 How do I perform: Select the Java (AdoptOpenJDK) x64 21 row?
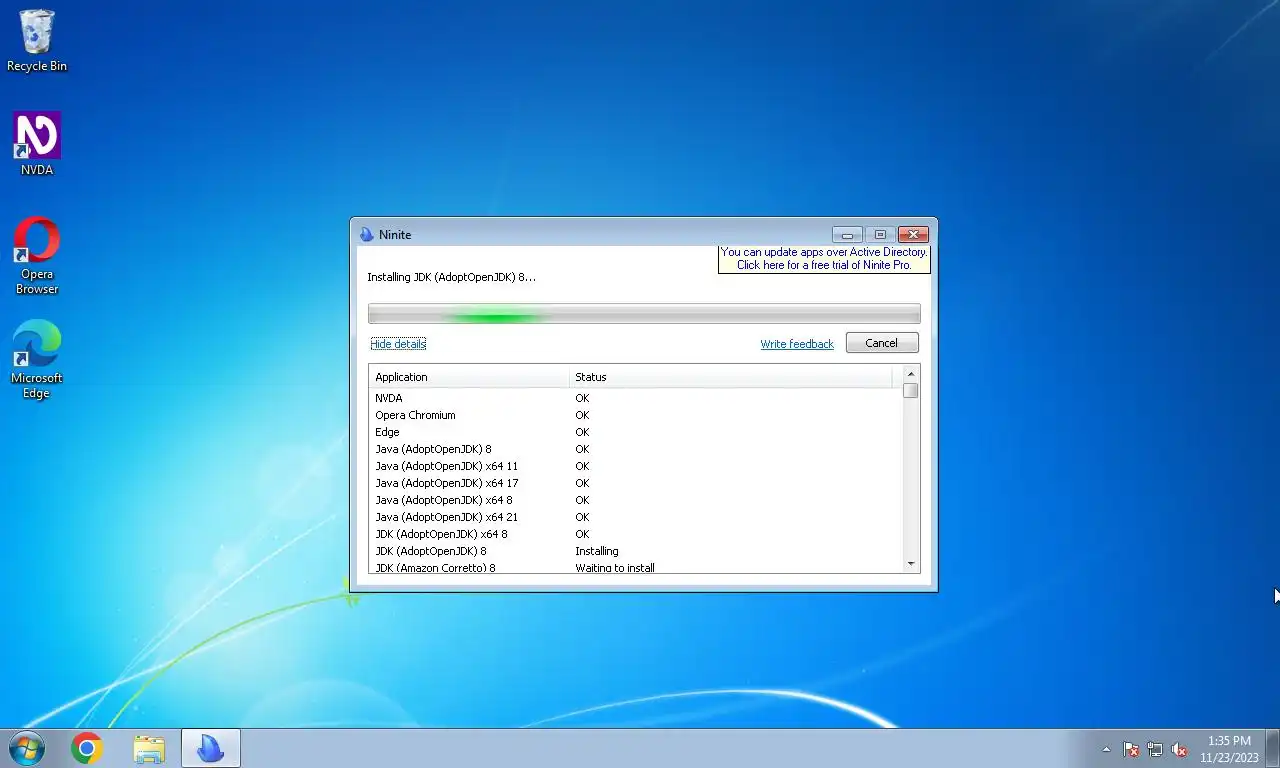(635, 517)
